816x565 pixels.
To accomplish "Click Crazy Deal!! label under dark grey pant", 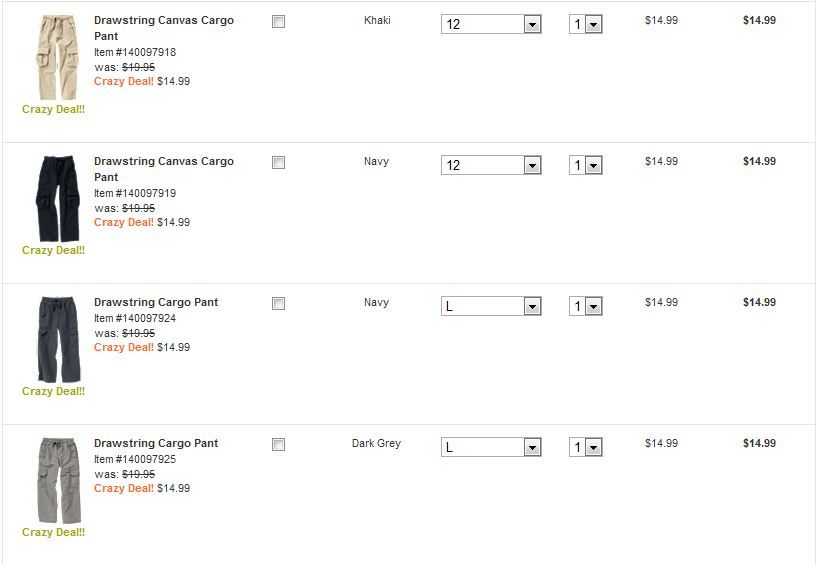I will [x=54, y=533].
